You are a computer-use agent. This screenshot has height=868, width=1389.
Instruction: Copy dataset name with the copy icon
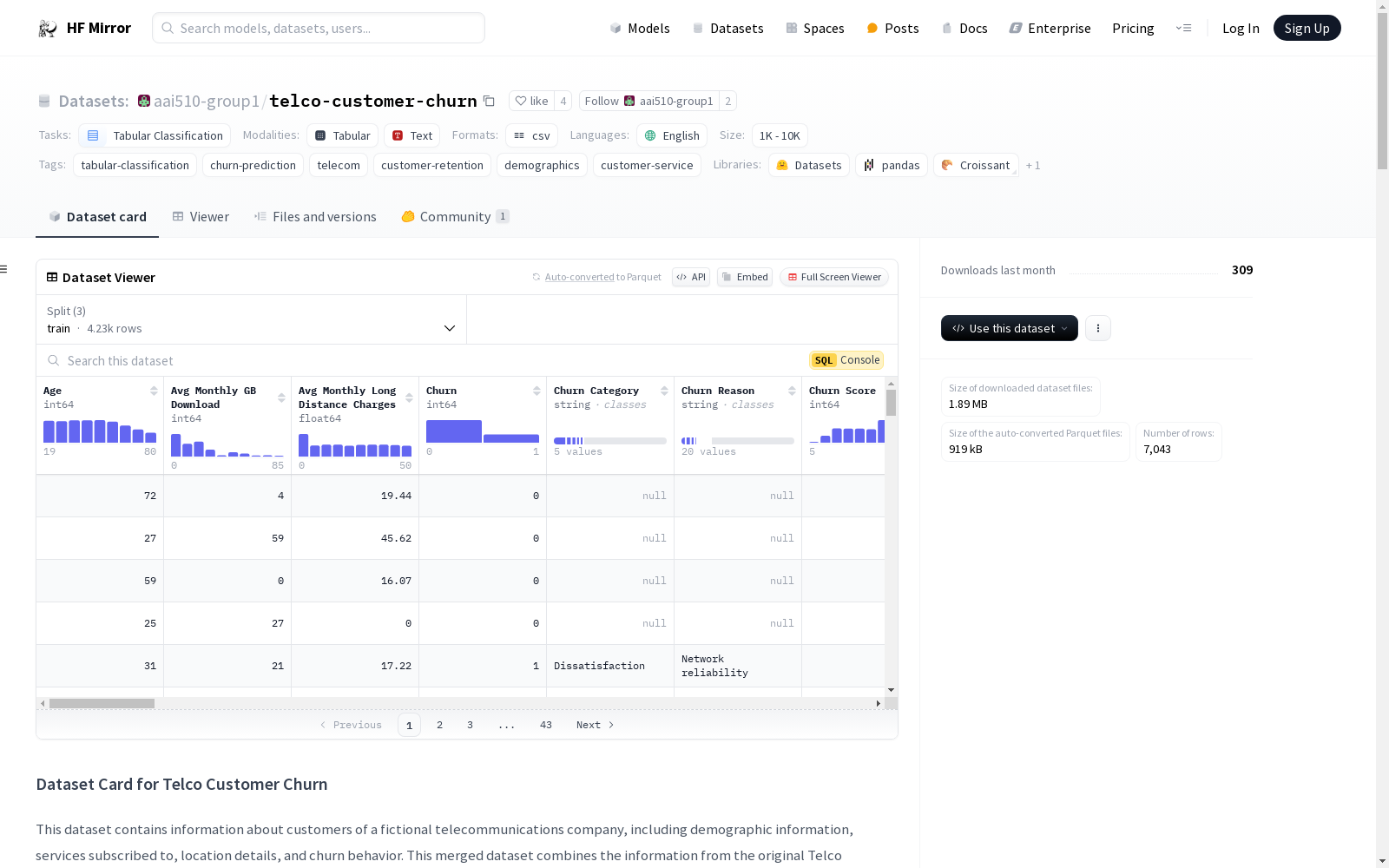490,102
